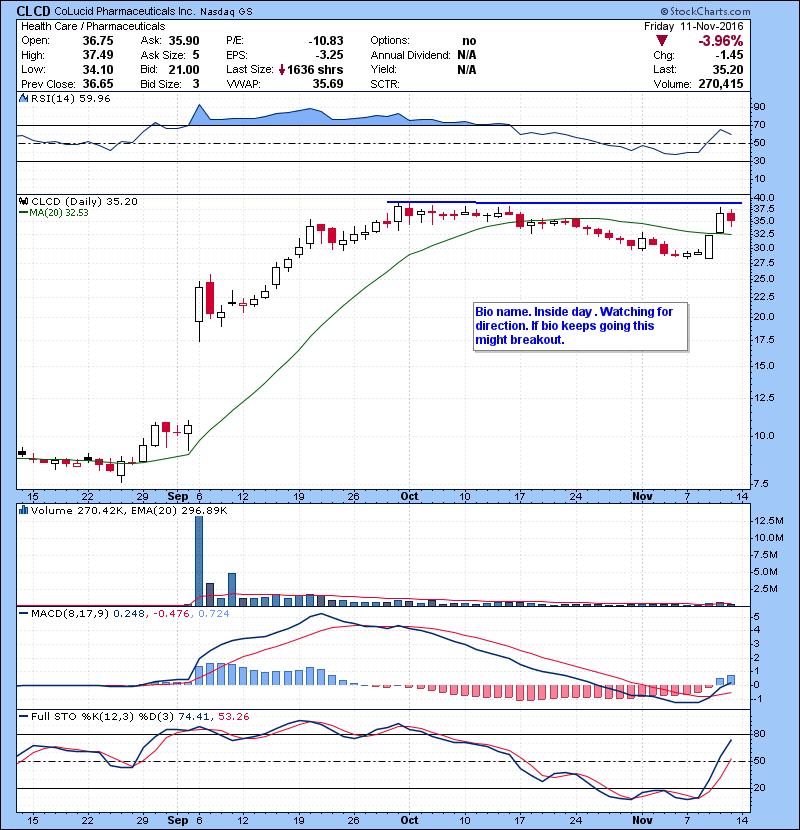This screenshot has width=800, height=830.
Task: Click the P/E value -10.83
Action: pyautogui.click(x=326, y=41)
